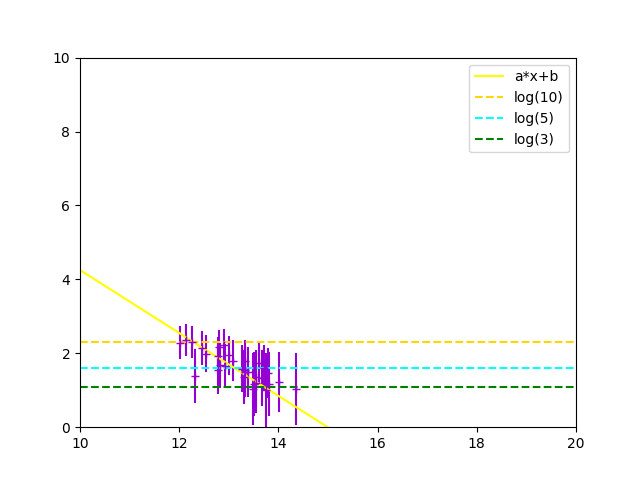
Task: Click the cyan dashed legend line sample
Action: [489, 118]
